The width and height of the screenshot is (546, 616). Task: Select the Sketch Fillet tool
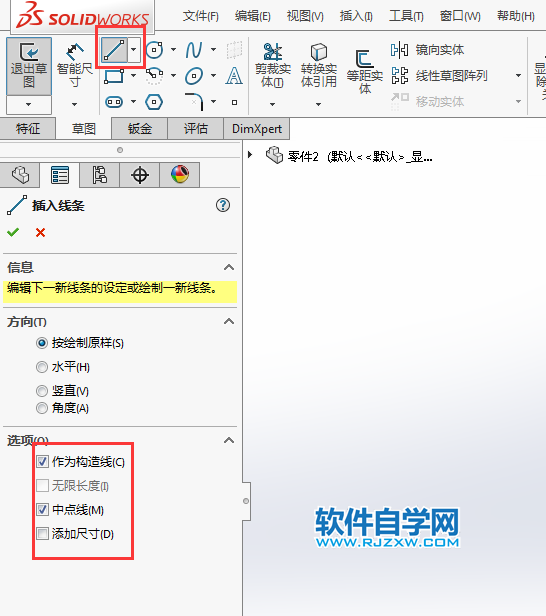194,102
